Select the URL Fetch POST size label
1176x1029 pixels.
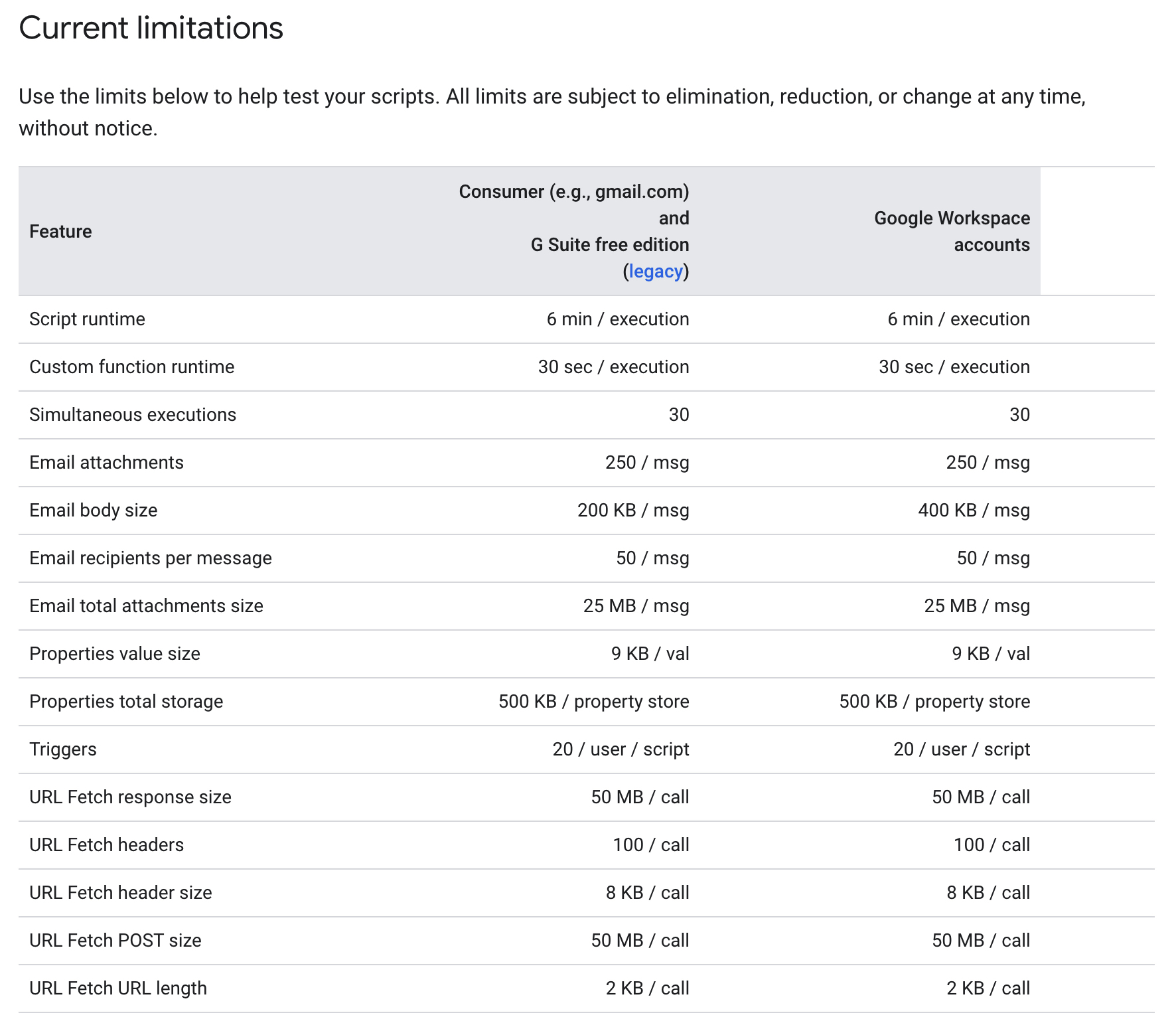[x=115, y=941]
